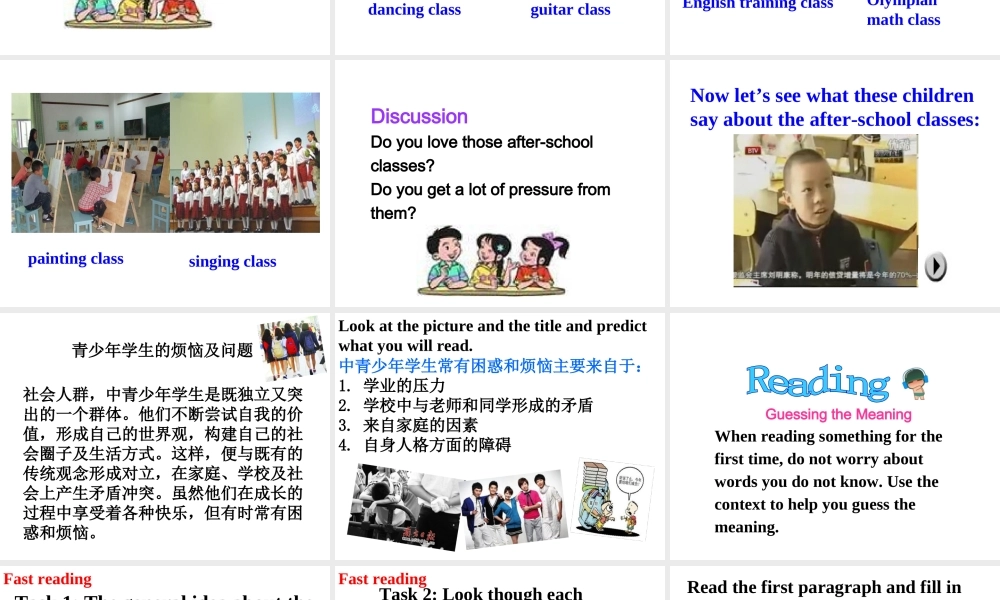
Task: Click the three cartoon kids under Discussion
Action: pyautogui.click(x=492, y=261)
